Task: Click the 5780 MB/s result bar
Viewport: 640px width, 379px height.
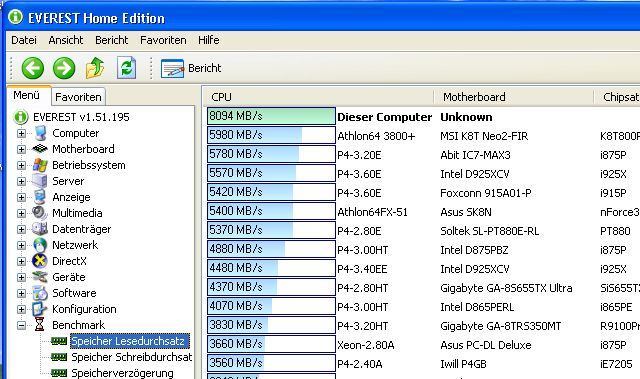Action: click(271, 154)
